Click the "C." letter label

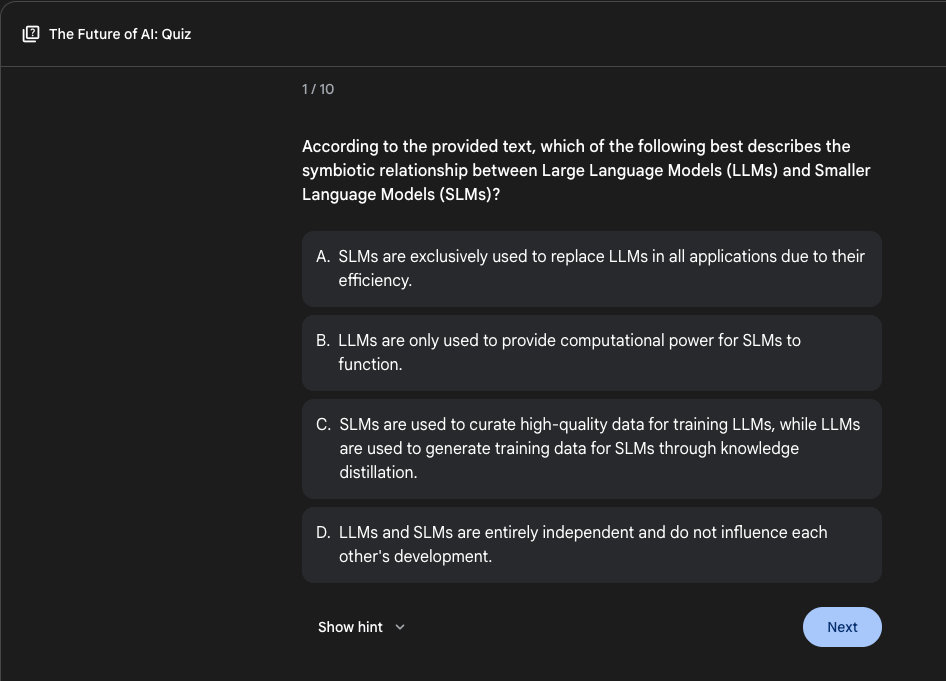[x=323, y=425]
